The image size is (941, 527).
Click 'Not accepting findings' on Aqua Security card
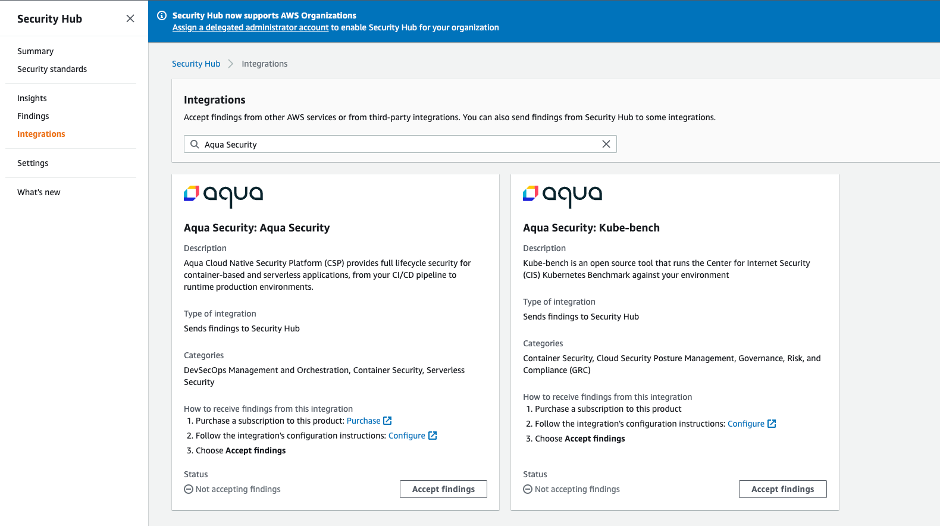(238, 489)
